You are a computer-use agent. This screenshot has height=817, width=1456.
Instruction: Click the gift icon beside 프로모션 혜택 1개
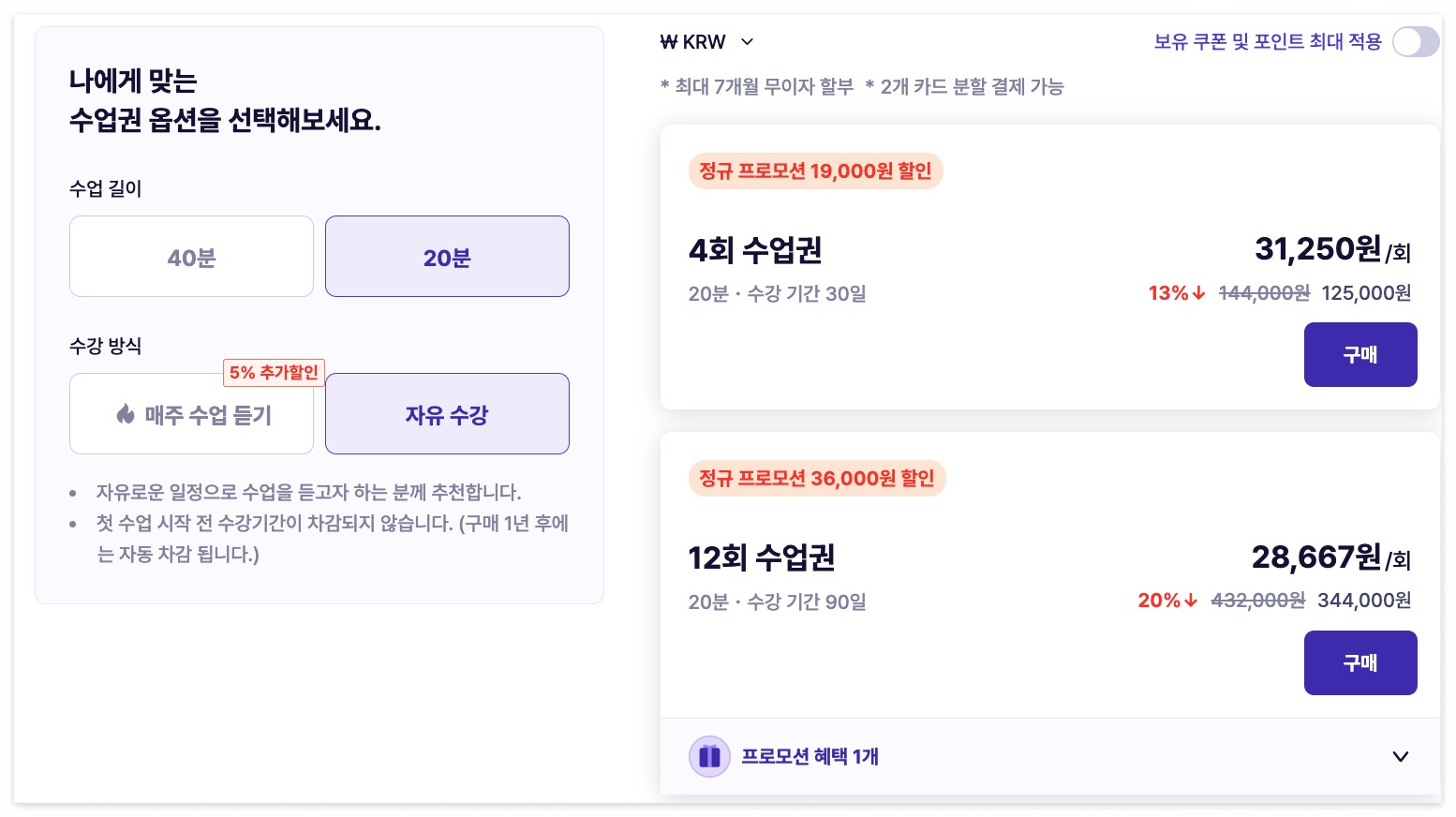point(709,756)
